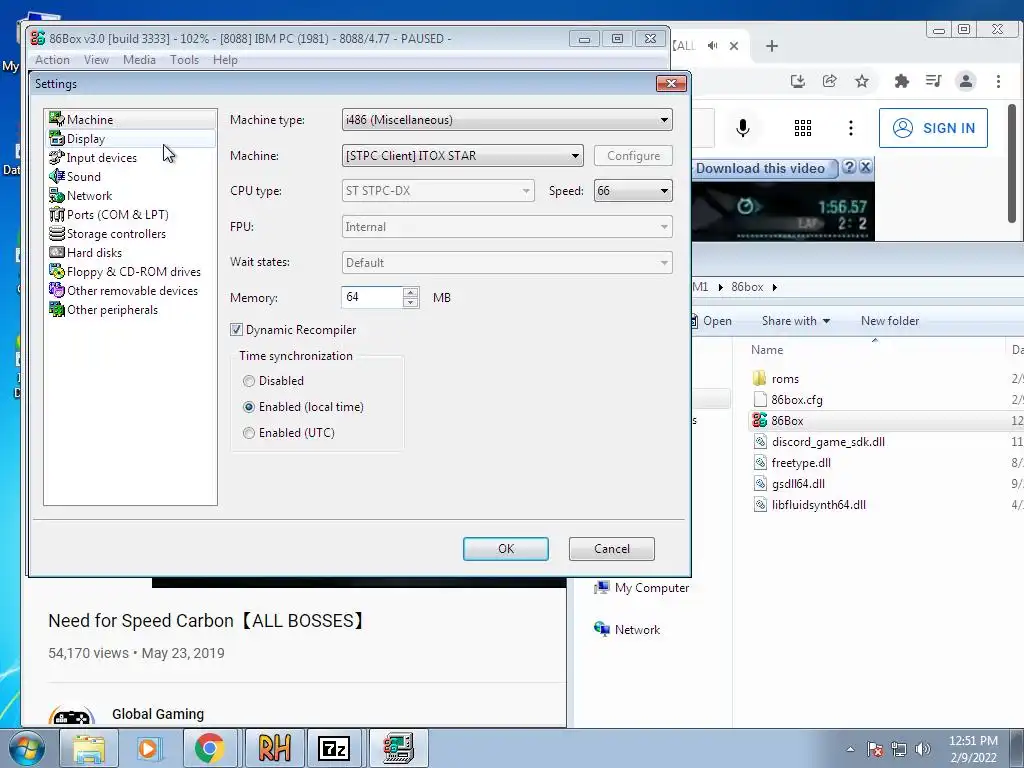The image size is (1024, 768).
Task: Select Ports (COM & LPT) category
Action: pos(117,214)
